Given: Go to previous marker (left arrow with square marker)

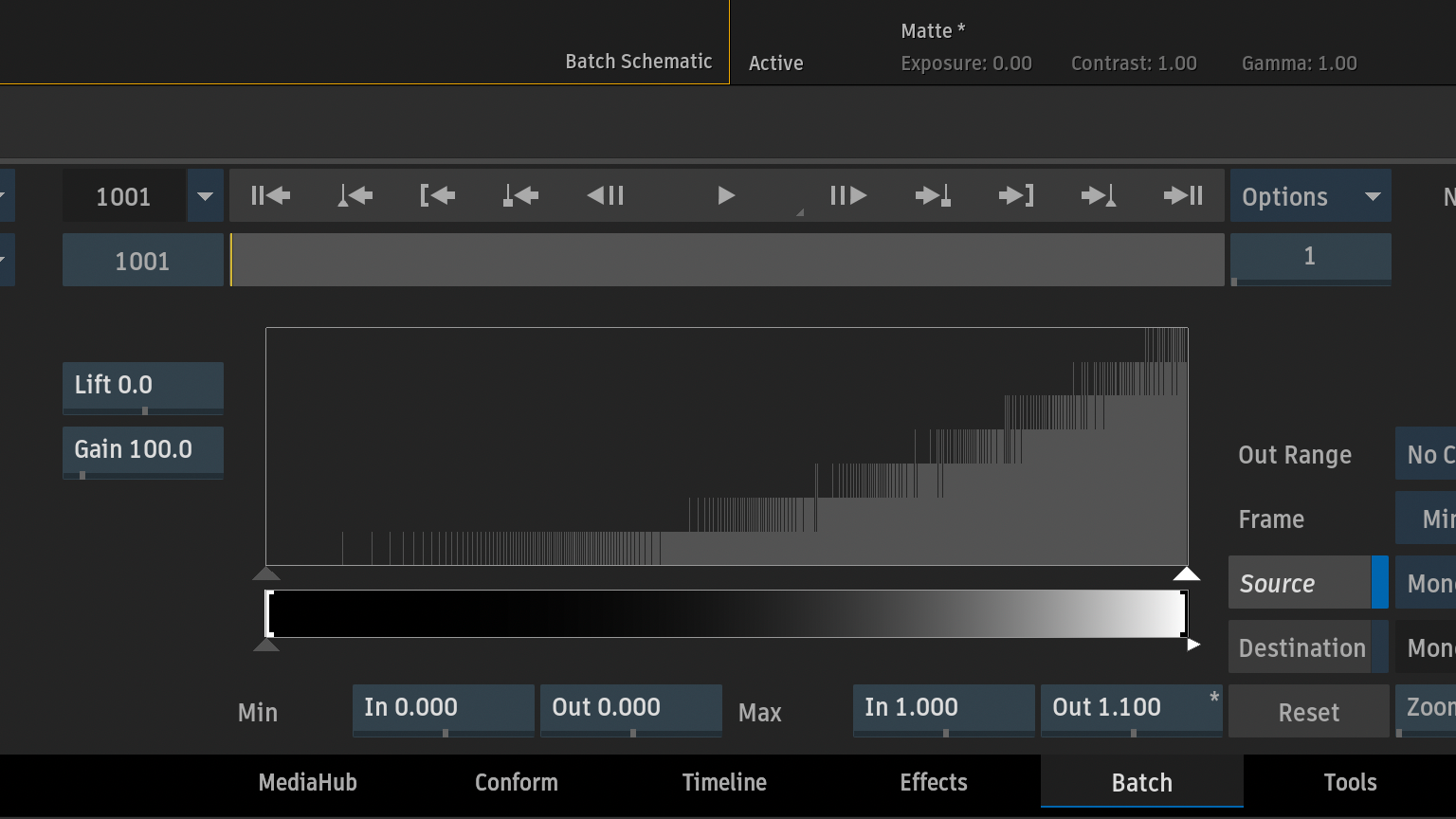Looking at the screenshot, I should (x=520, y=195).
